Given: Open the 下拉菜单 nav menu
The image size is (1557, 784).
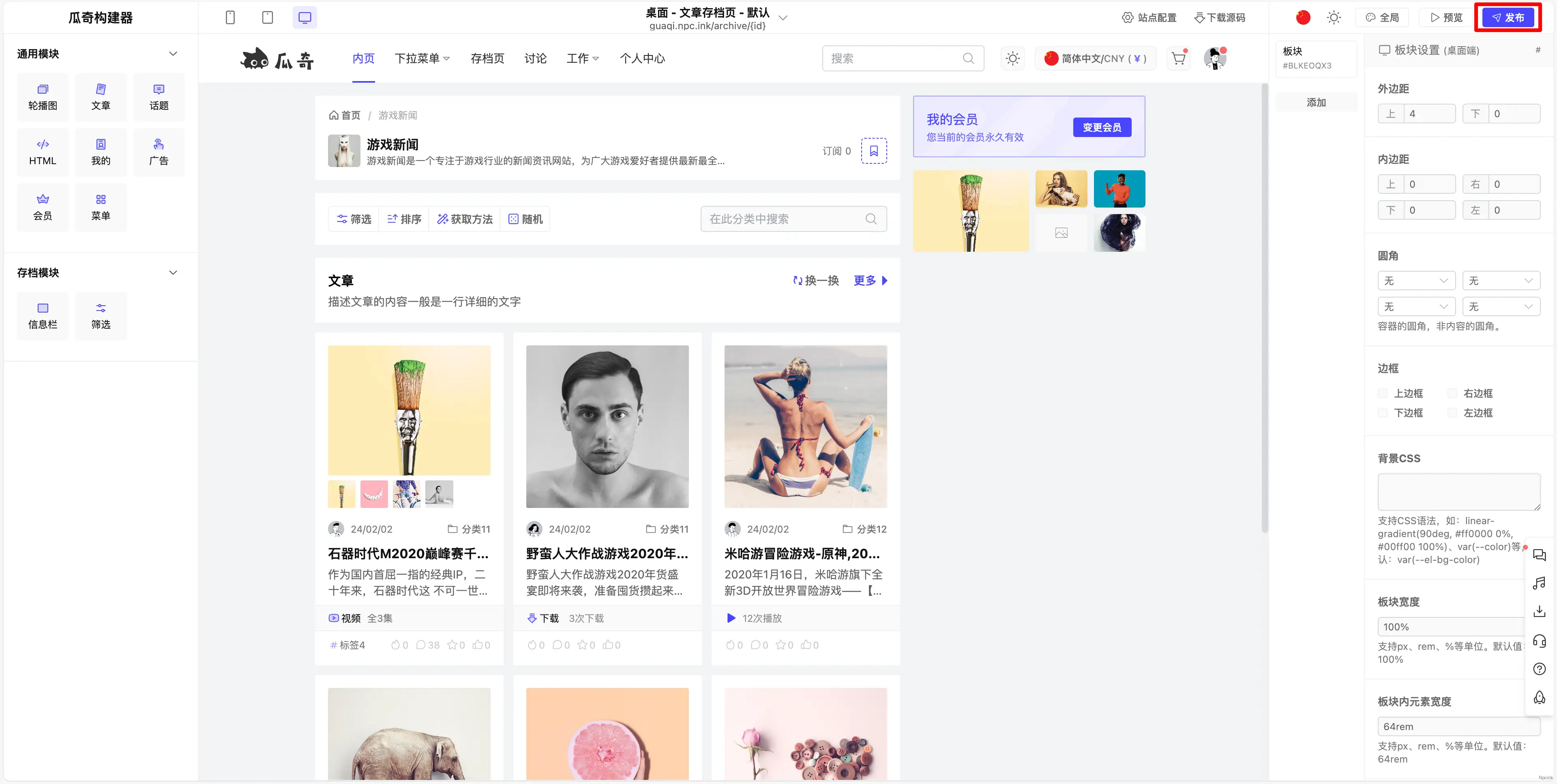Looking at the screenshot, I should click(422, 59).
